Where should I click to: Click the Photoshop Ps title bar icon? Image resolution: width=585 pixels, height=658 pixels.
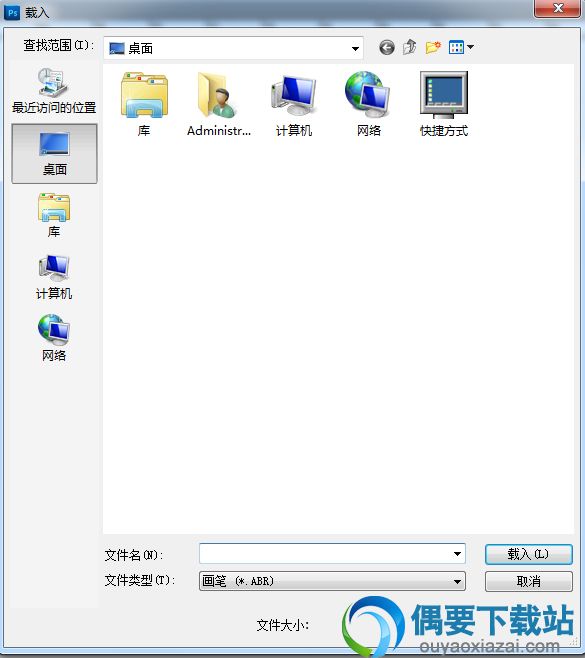12,13
